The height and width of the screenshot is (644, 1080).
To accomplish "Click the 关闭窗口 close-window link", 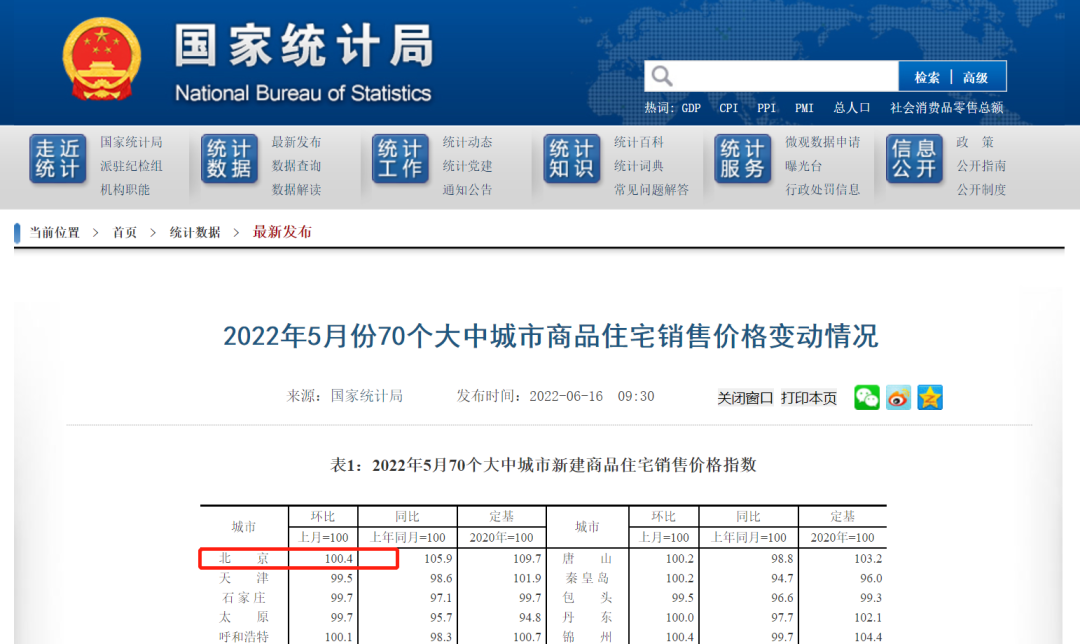I will pyautogui.click(x=743, y=397).
